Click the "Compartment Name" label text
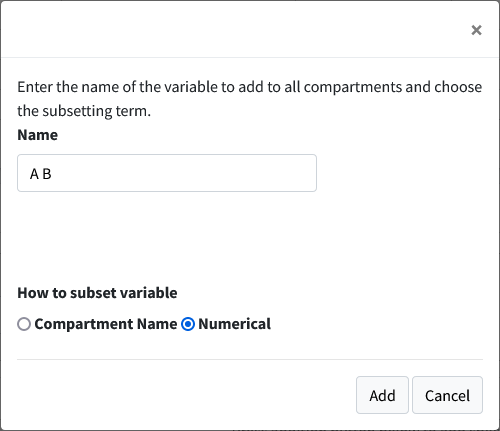This screenshot has width=500, height=431. [106, 324]
